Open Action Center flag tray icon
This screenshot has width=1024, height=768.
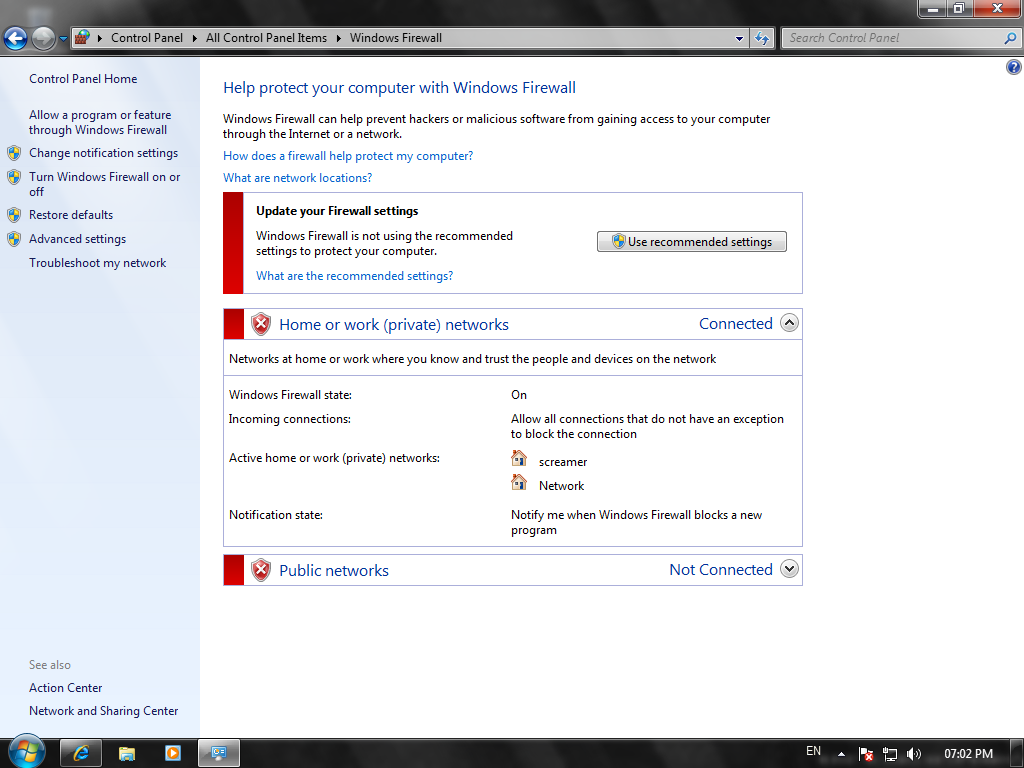click(x=866, y=754)
